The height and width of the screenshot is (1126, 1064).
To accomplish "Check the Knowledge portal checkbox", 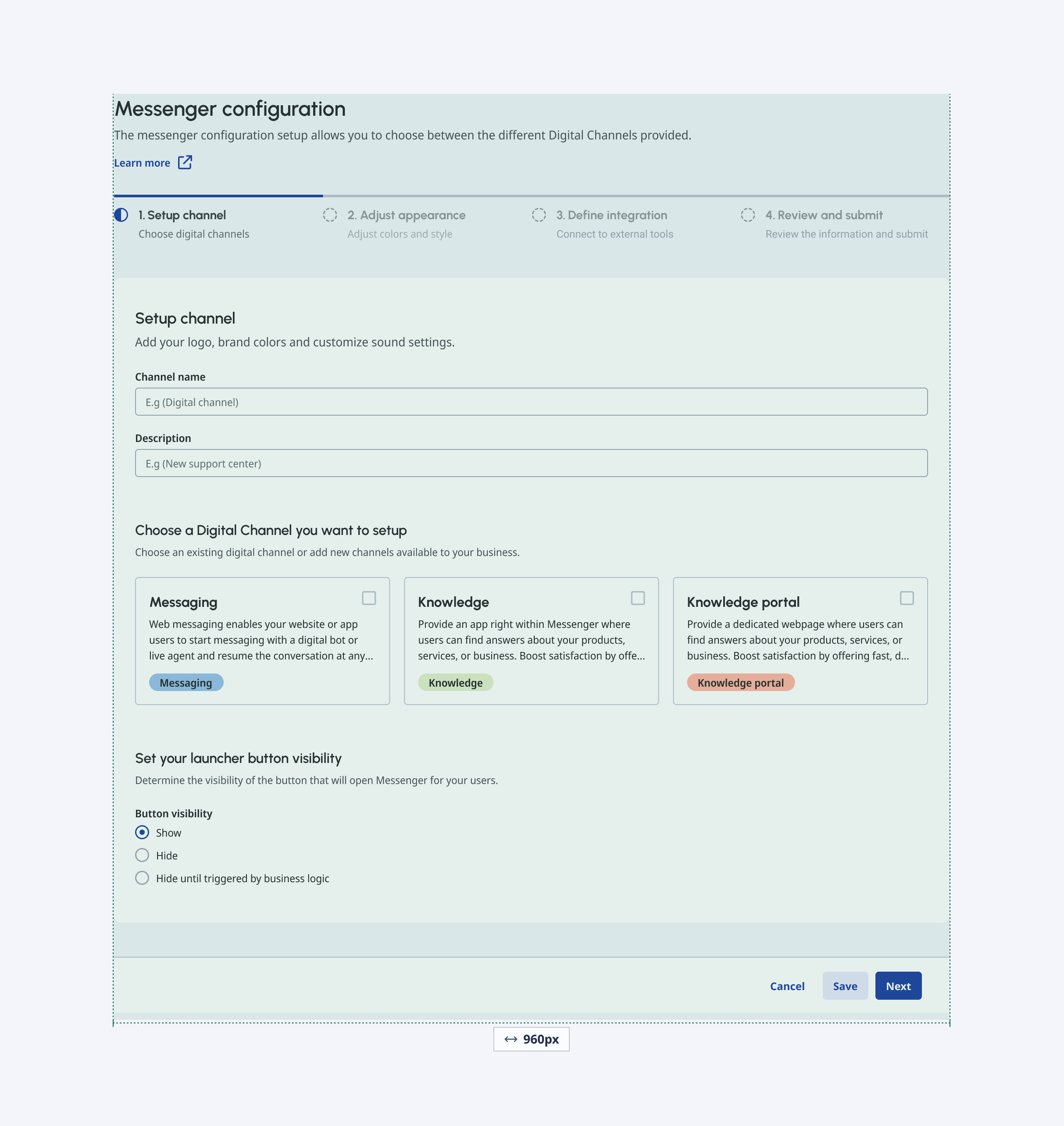I will point(907,598).
